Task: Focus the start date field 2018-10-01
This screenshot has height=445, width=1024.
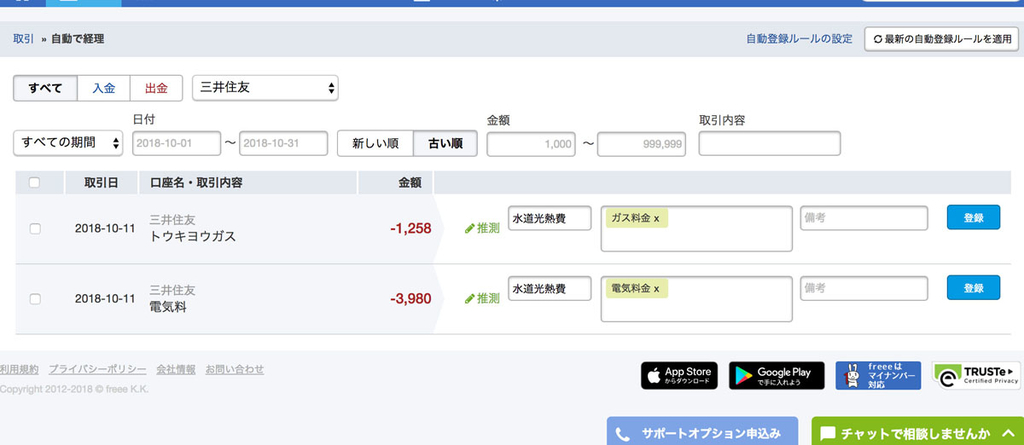Action: pyautogui.click(x=176, y=144)
